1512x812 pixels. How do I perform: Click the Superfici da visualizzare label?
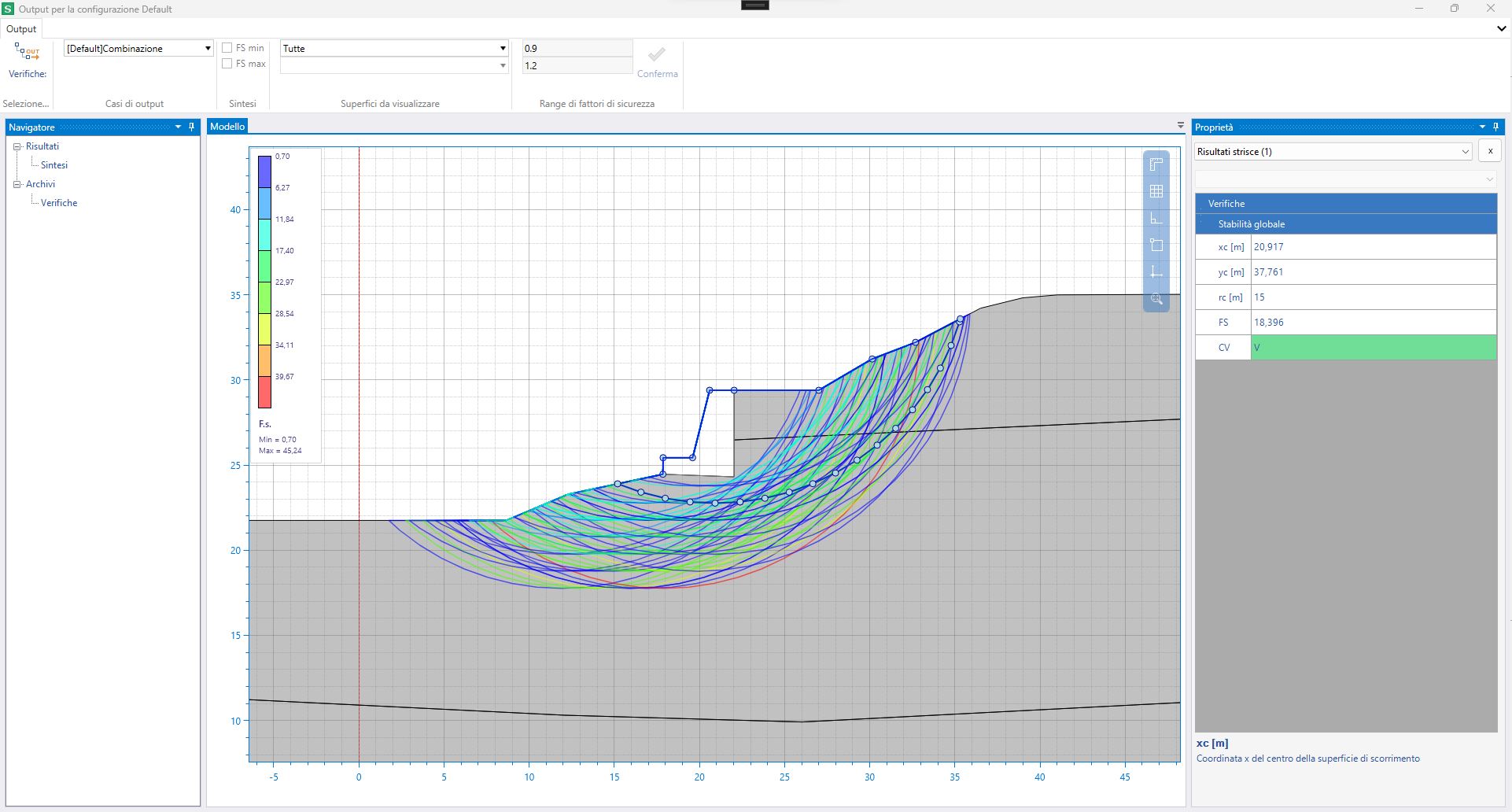[x=390, y=104]
